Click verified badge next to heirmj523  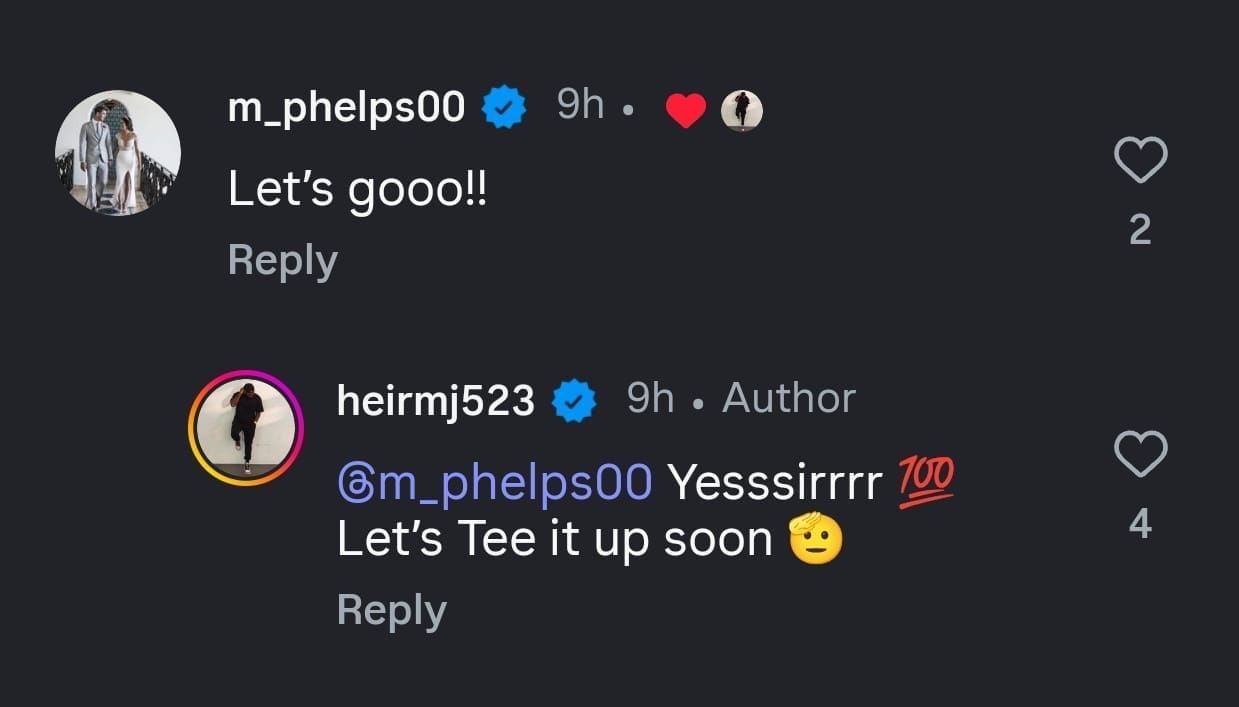575,402
